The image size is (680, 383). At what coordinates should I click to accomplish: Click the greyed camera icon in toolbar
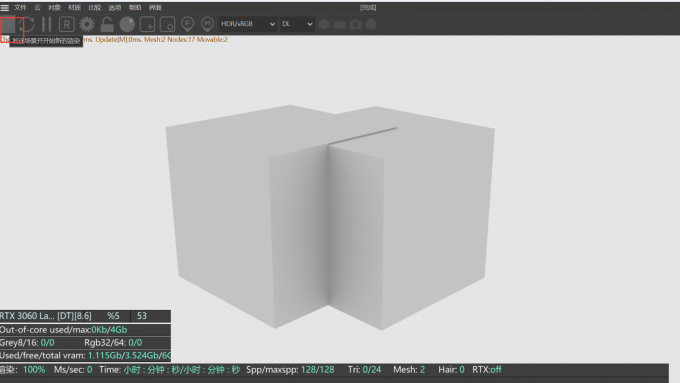click(x=356, y=25)
